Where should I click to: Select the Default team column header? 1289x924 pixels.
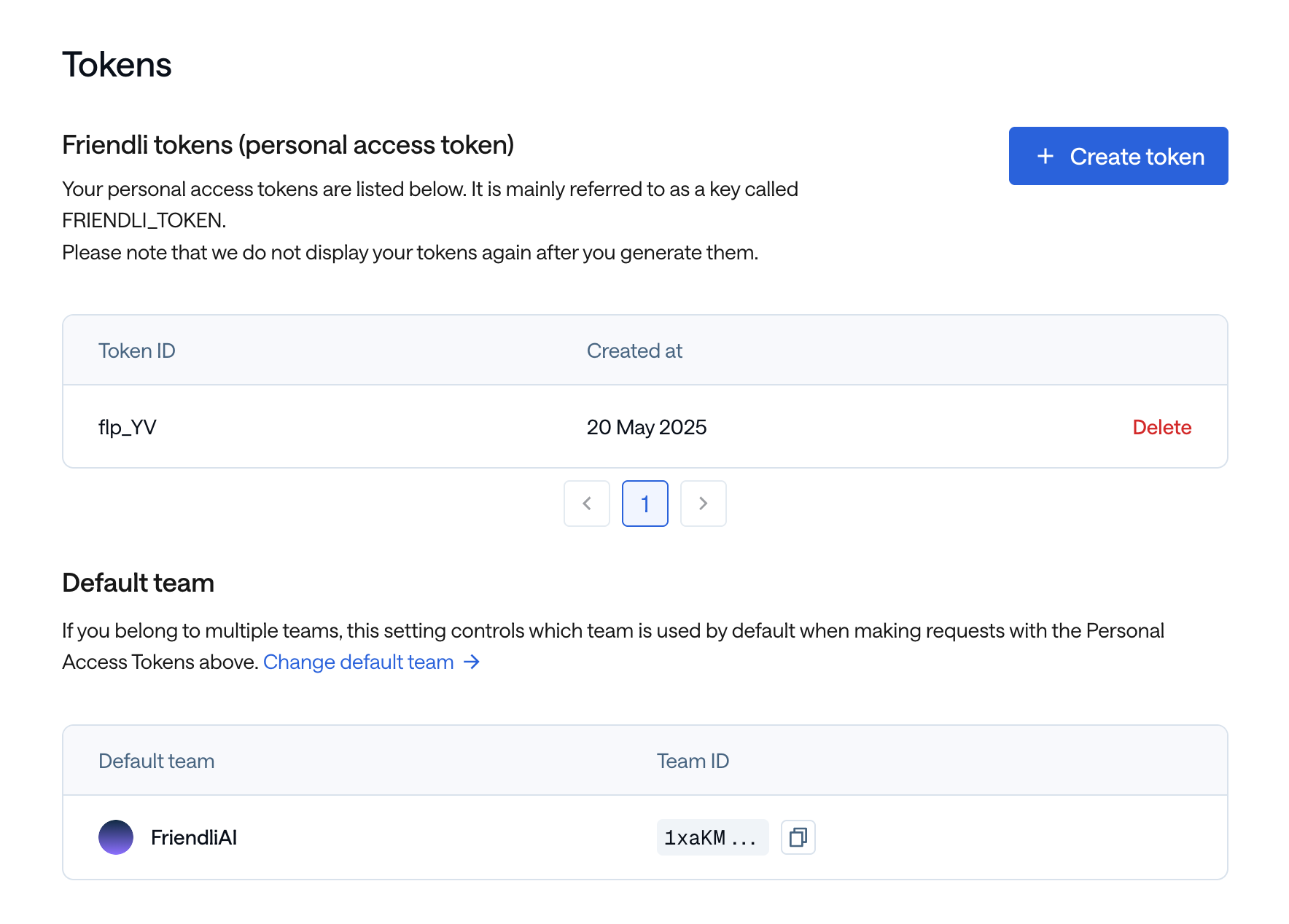pos(156,760)
